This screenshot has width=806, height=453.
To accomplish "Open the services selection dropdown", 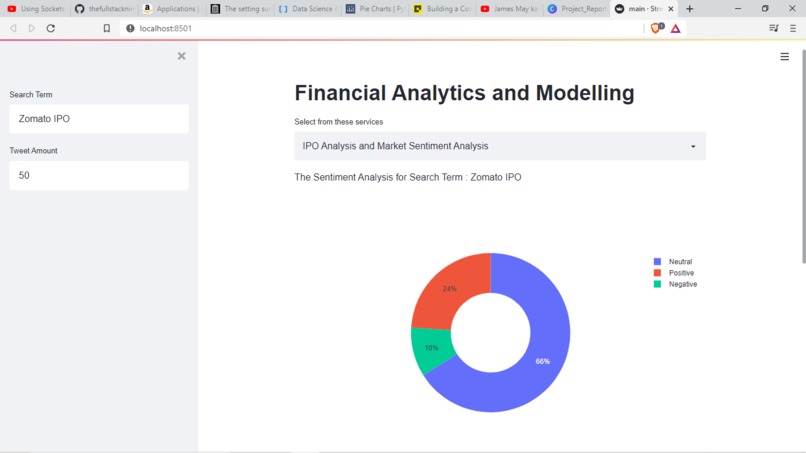I will coord(500,146).
